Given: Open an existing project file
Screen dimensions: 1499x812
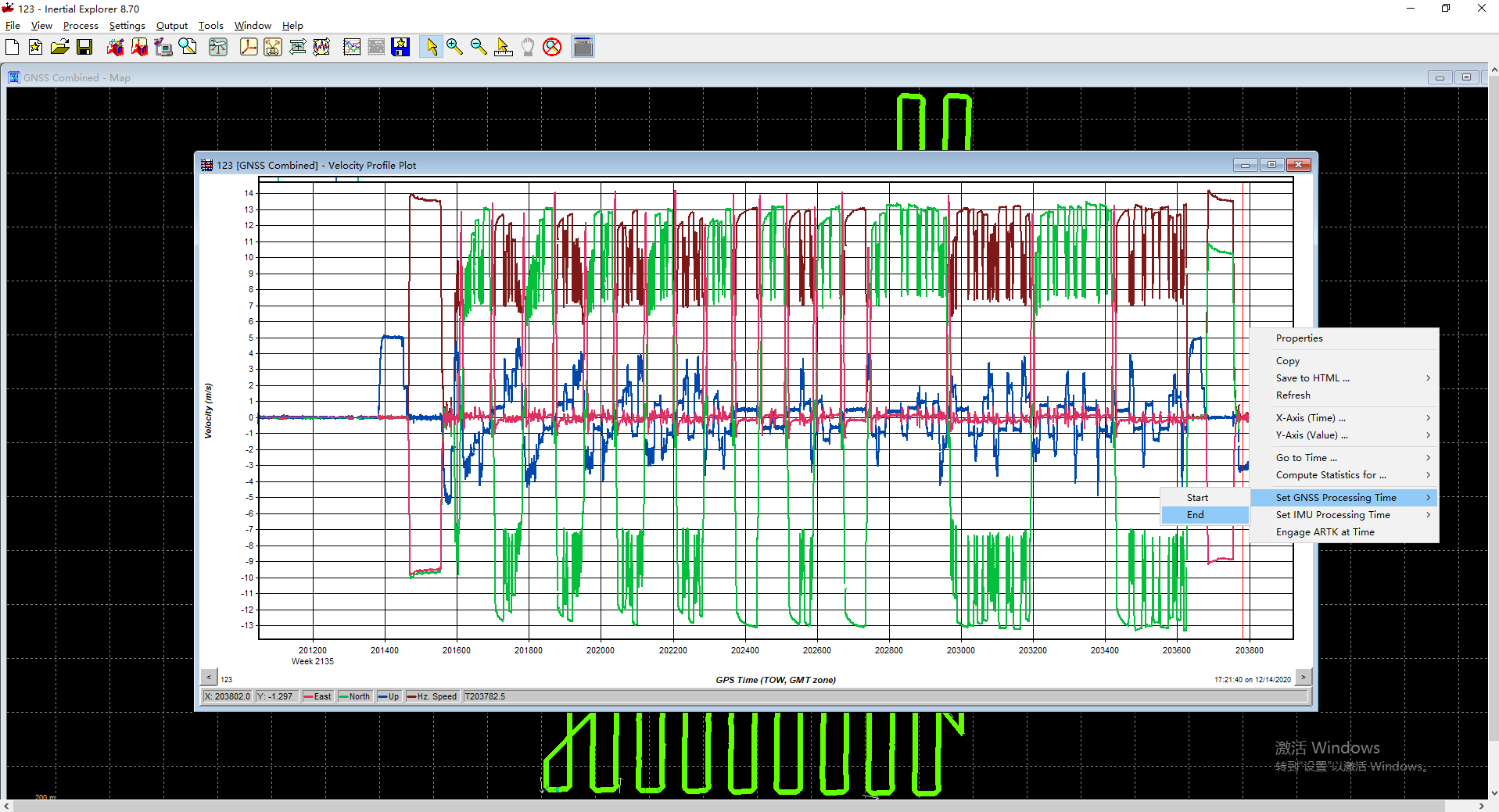Looking at the screenshot, I should 59,47.
